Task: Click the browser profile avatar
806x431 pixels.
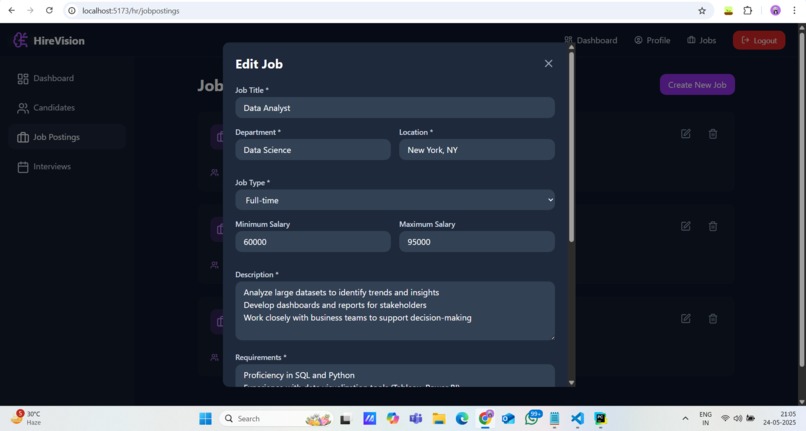Action: click(x=775, y=10)
